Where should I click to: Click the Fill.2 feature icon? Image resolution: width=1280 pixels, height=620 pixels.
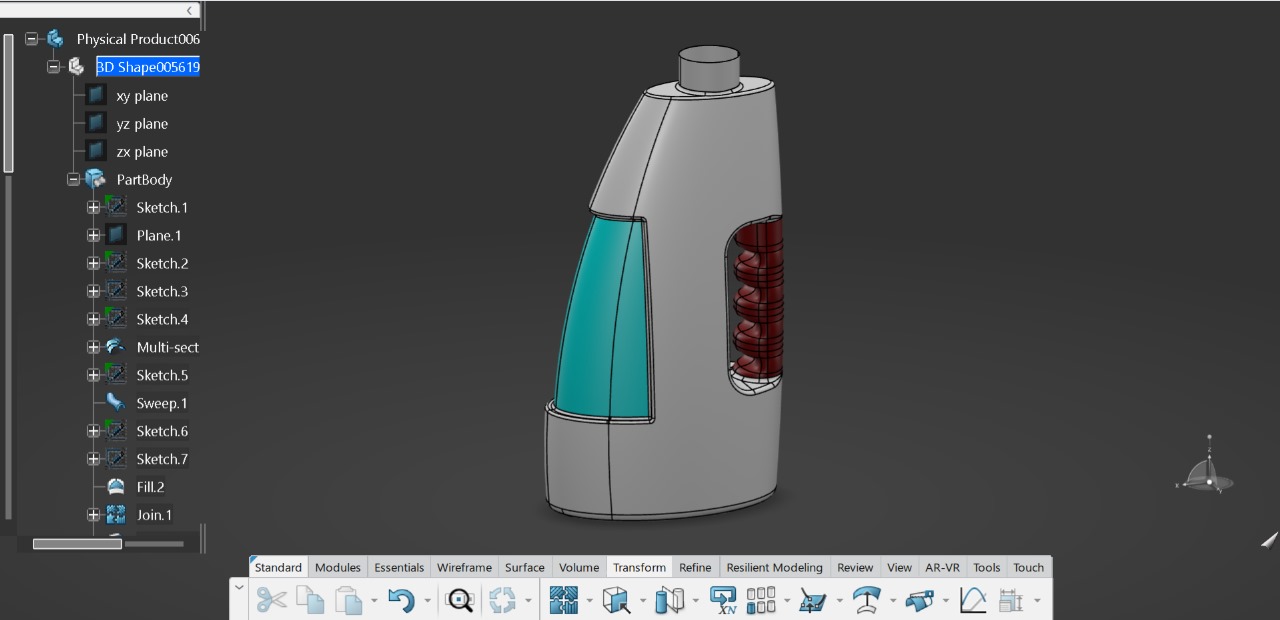click(116, 487)
